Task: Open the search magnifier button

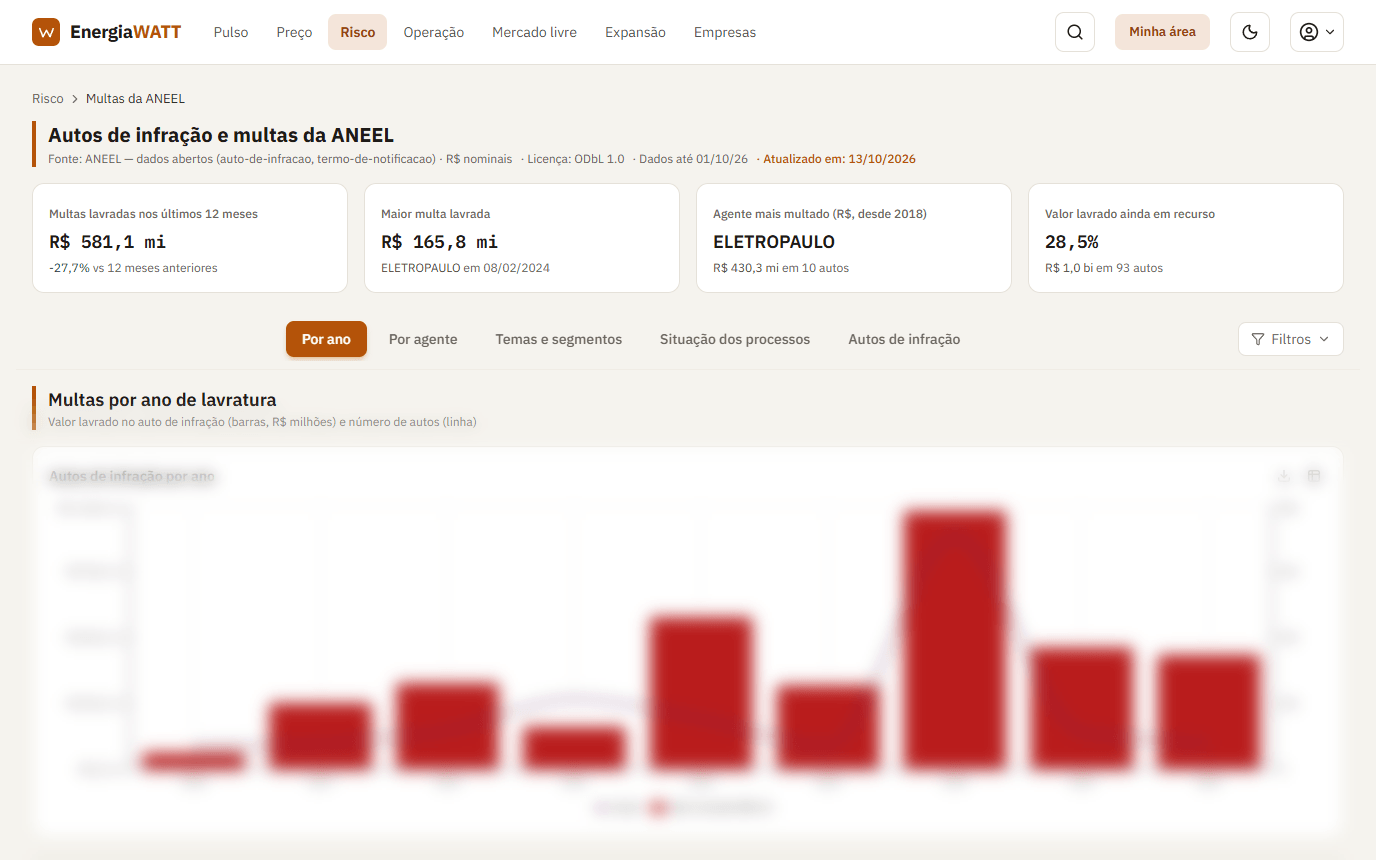Action: pos(1075,32)
